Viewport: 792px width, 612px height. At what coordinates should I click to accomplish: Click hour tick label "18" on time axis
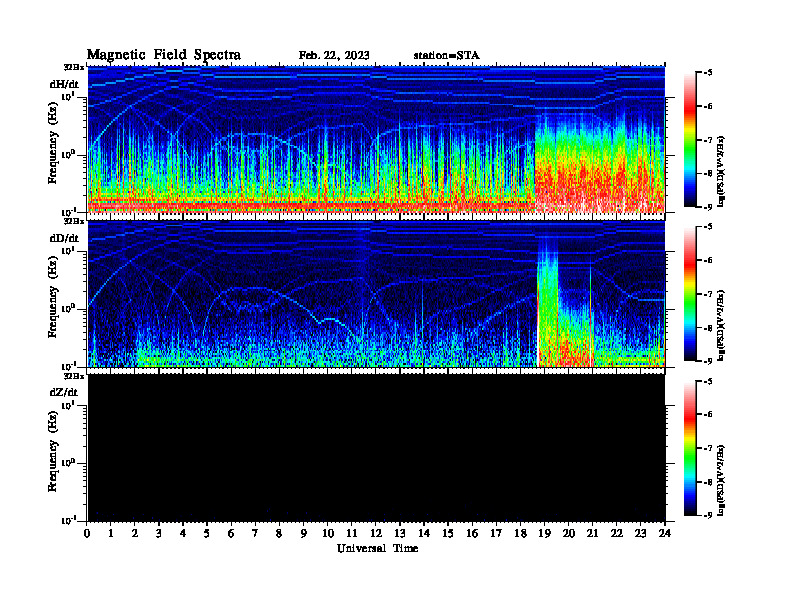click(520, 533)
